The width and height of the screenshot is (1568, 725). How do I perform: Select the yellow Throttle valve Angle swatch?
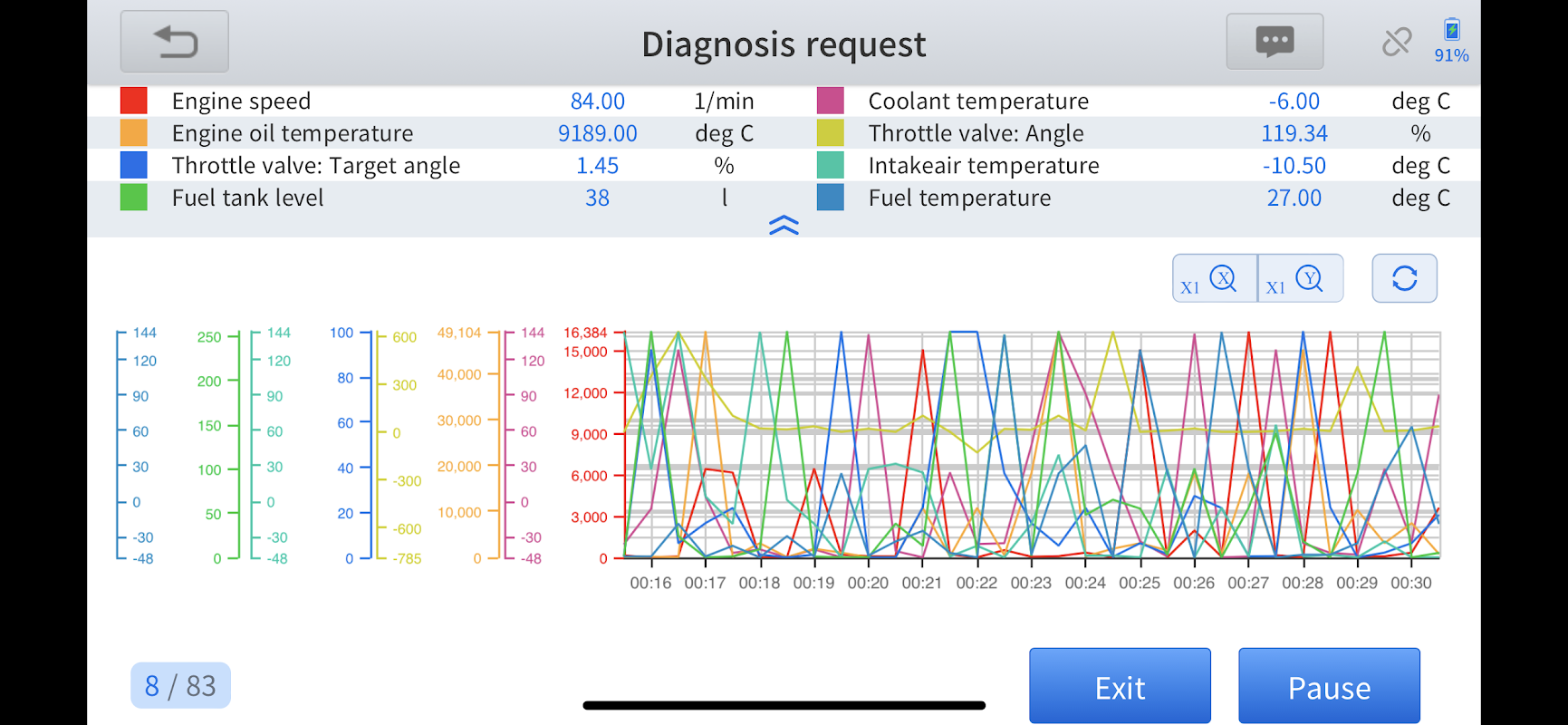point(830,133)
